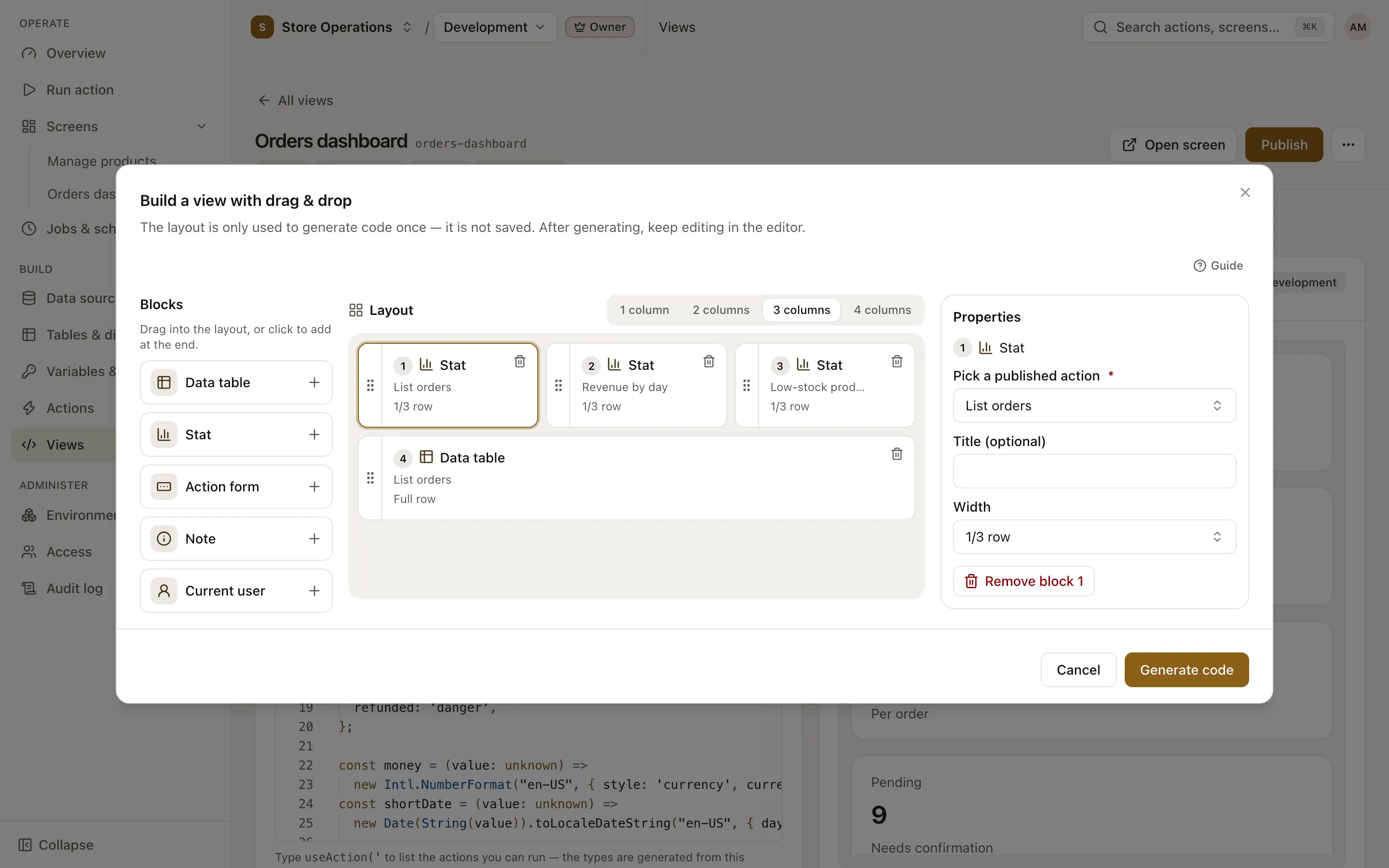Click Remove block 1 button

point(1023,581)
